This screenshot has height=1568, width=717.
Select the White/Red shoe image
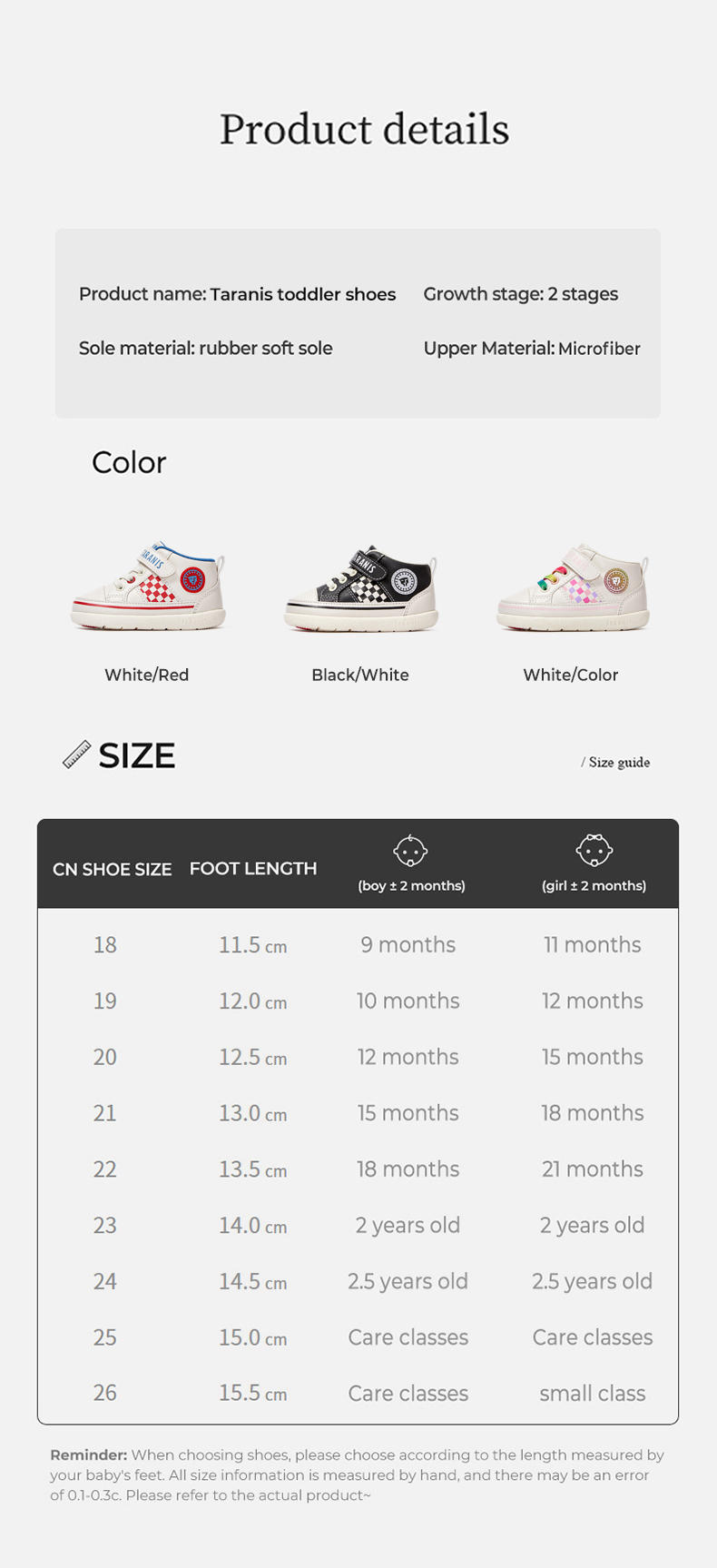(148, 587)
